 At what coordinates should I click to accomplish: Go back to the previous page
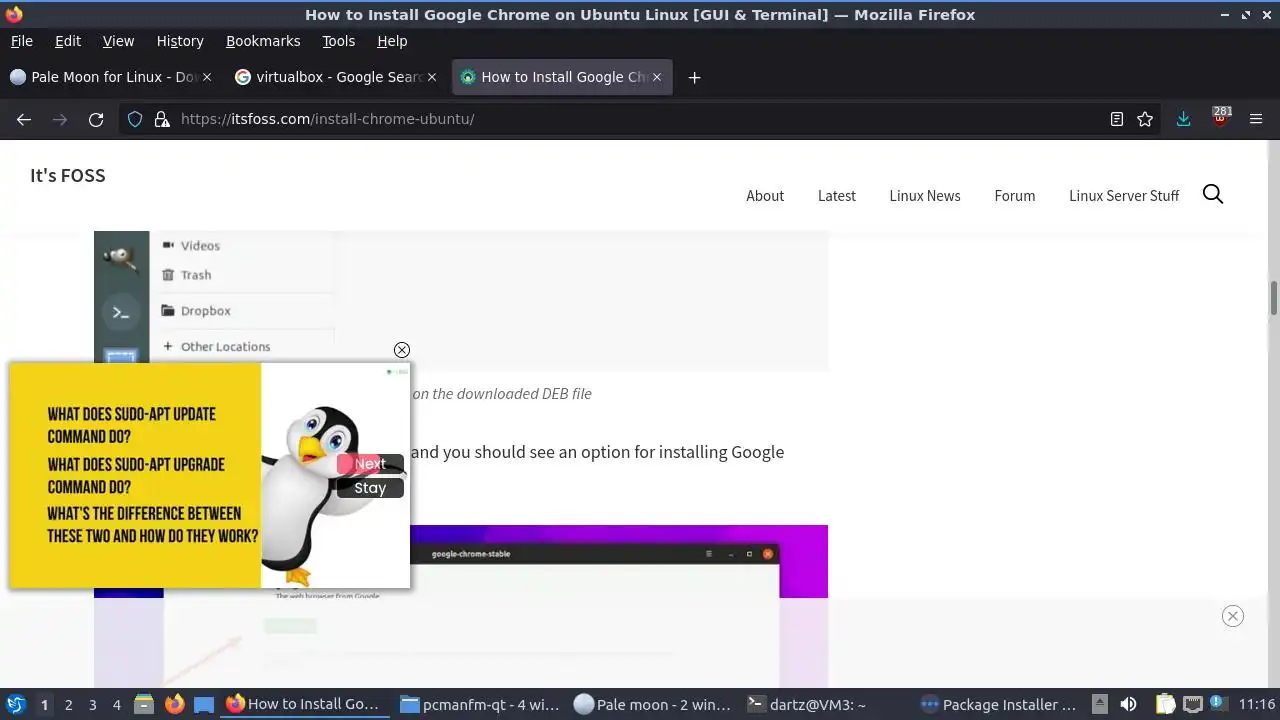24,119
